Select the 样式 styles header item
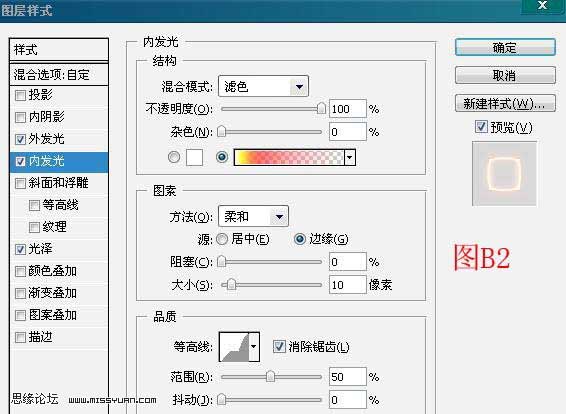This screenshot has height=414, width=566. 59,50
